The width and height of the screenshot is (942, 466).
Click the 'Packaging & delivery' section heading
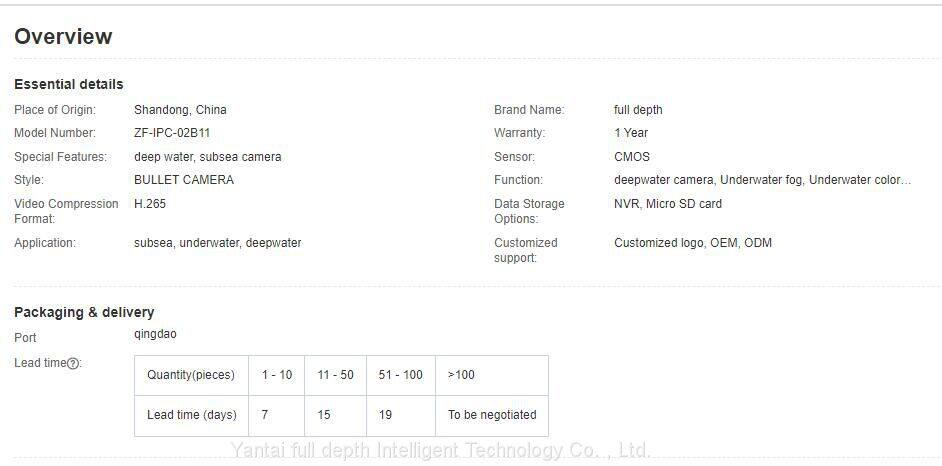pyautogui.click(x=84, y=312)
